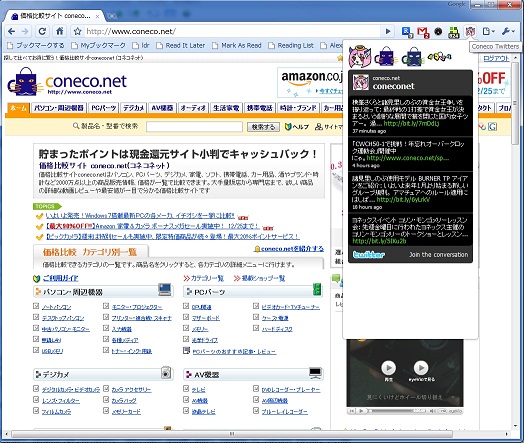Open the デジカメ navigation tab
The width and height of the screenshot is (524, 443).
click(133, 108)
